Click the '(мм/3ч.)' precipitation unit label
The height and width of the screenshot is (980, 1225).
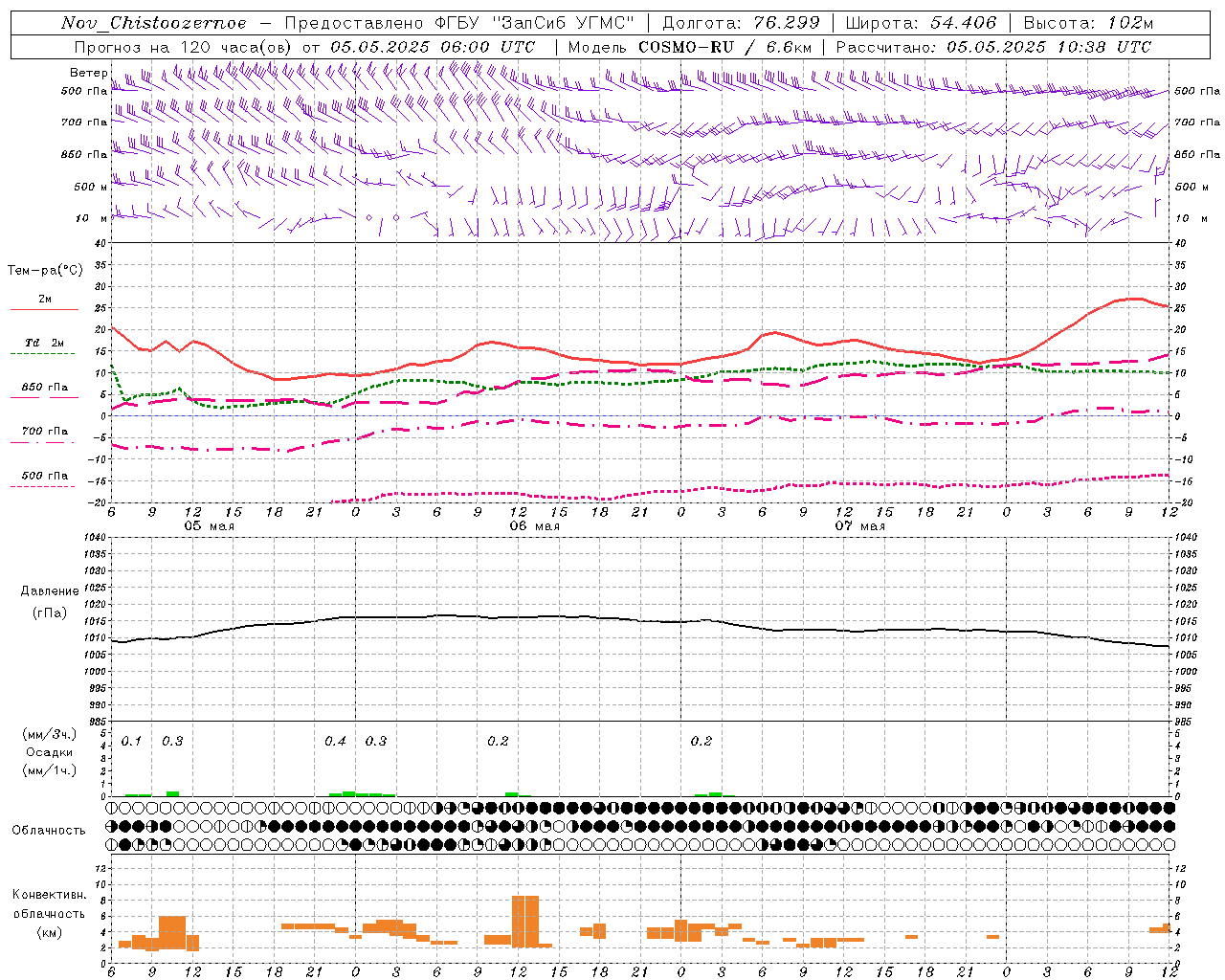point(50,734)
